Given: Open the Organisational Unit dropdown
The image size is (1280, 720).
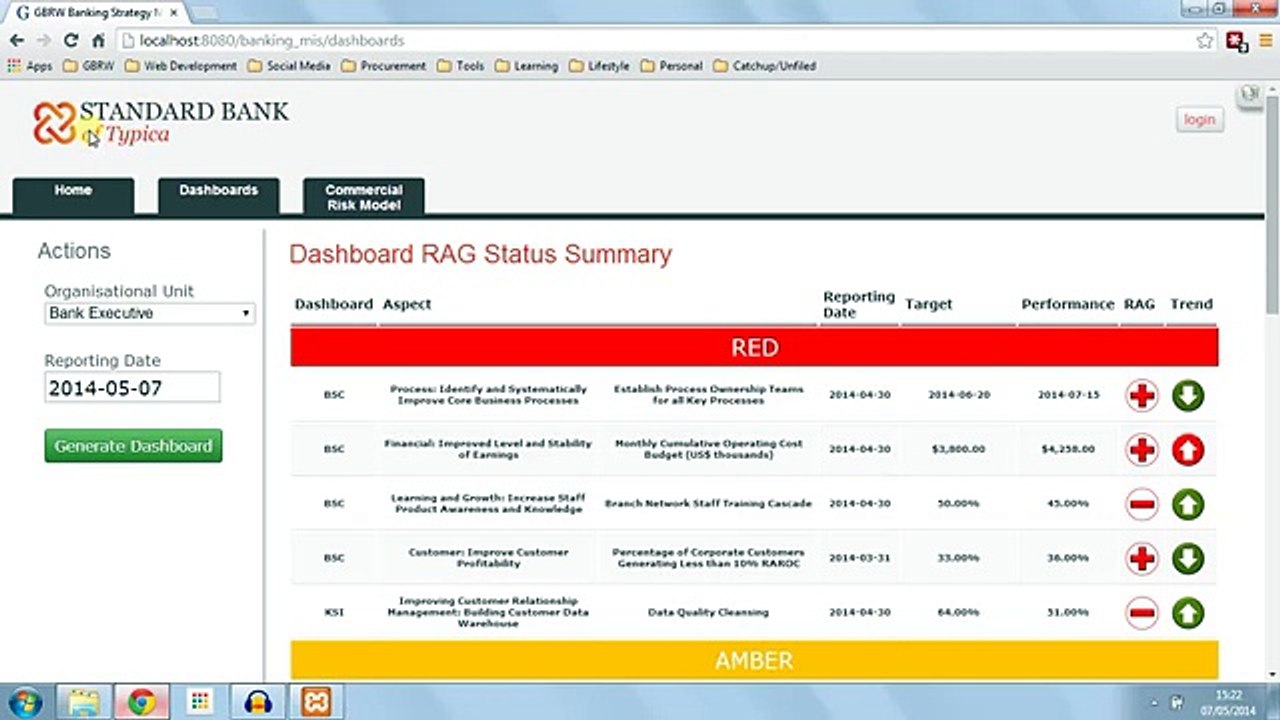Looking at the screenshot, I should pyautogui.click(x=150, y=313).
